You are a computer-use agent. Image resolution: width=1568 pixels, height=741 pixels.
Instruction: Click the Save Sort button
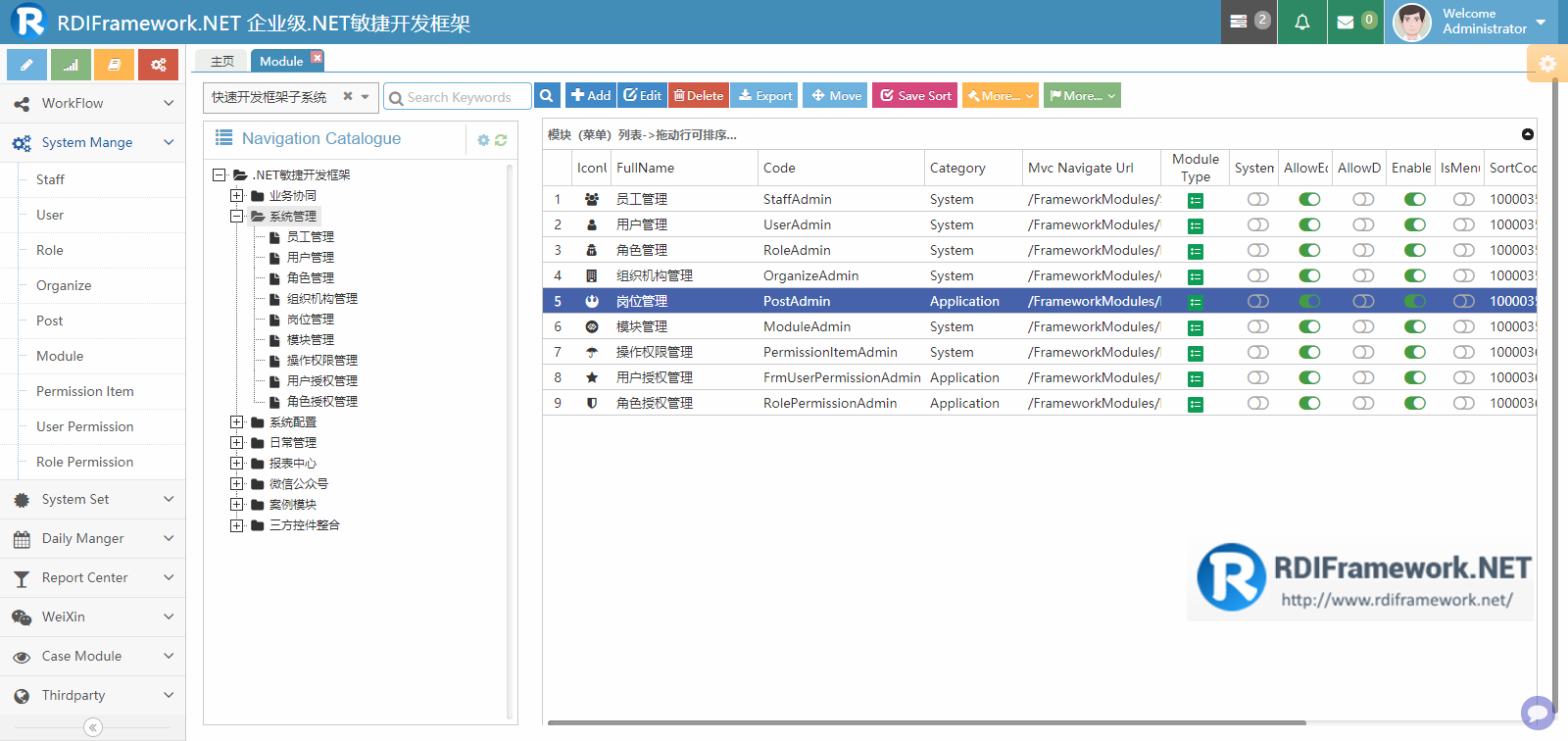point(915,95)
